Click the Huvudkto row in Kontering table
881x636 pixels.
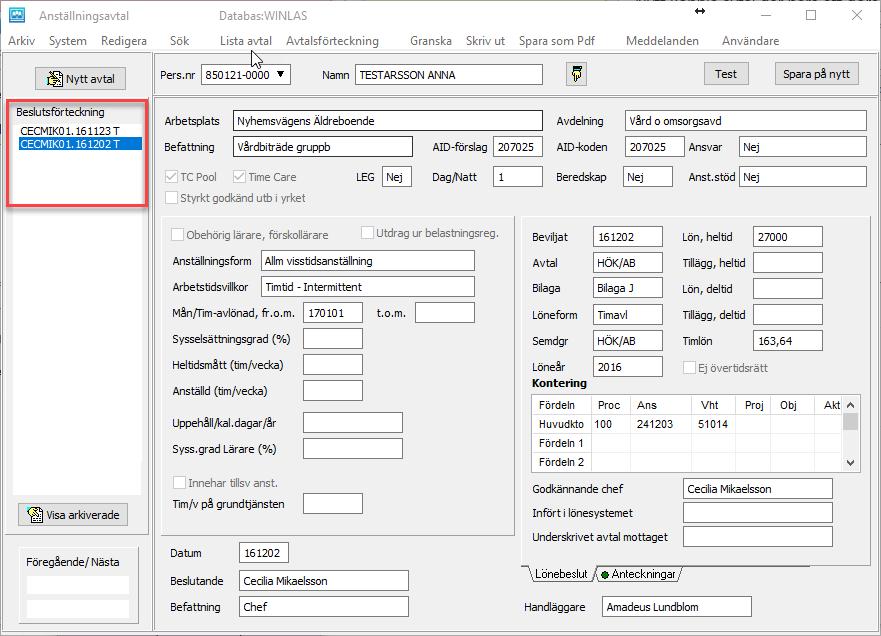687,424
